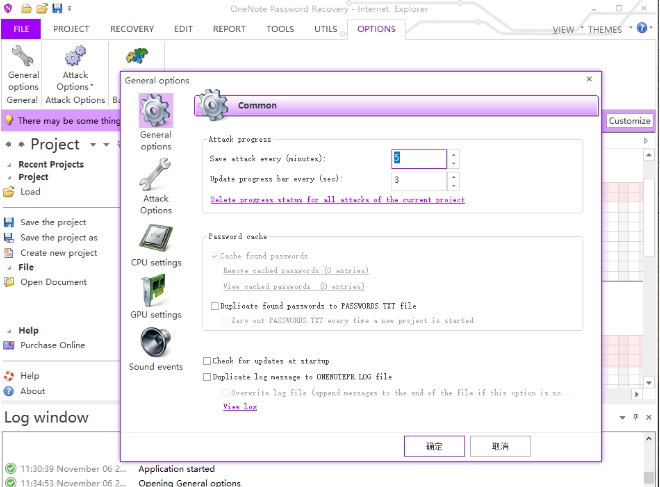Increase Save attack every minutes value
The width and height of the screenshot is (660, 487).
coord(453,154)
